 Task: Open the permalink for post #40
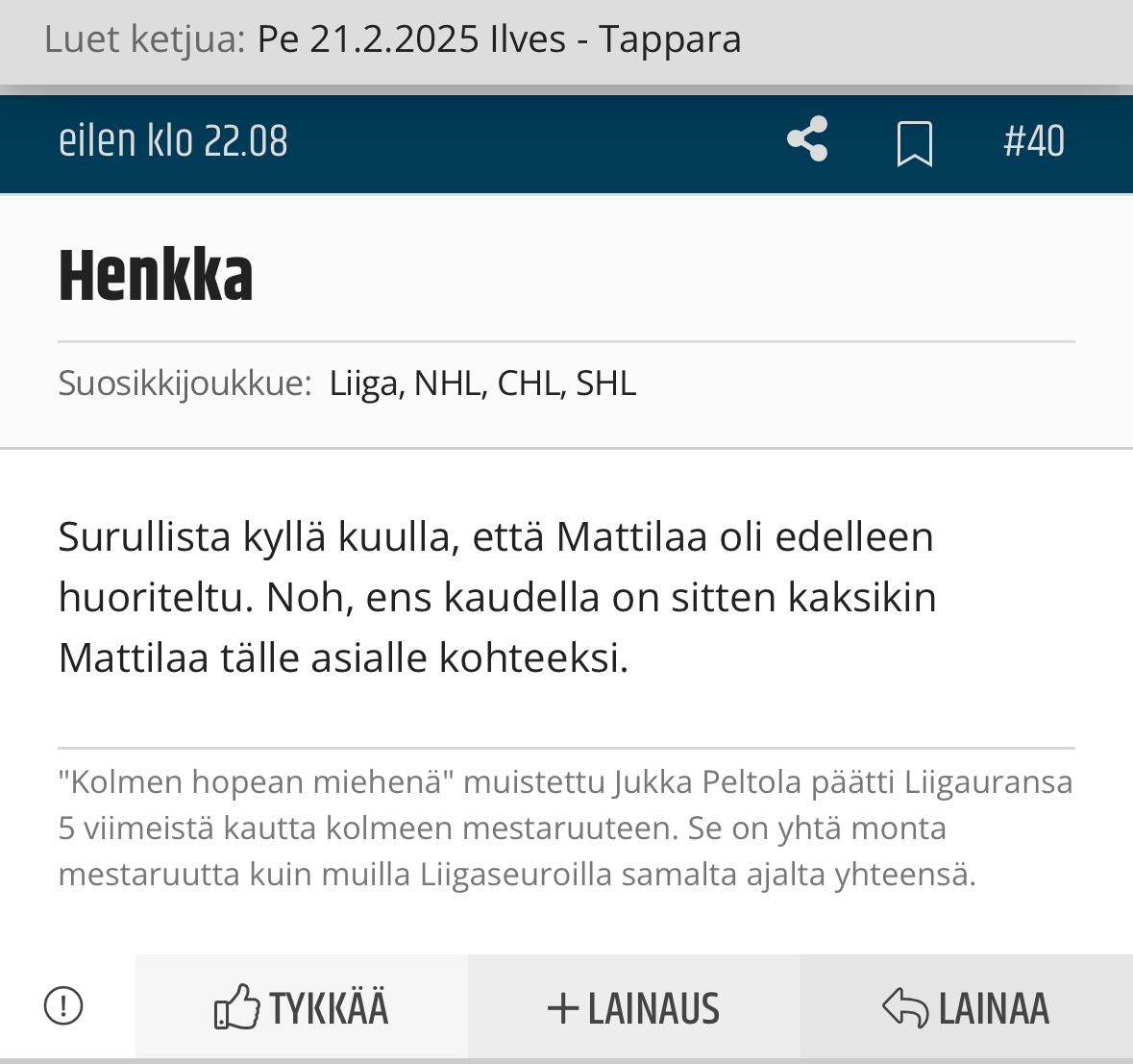click(x=1034, y=141)
